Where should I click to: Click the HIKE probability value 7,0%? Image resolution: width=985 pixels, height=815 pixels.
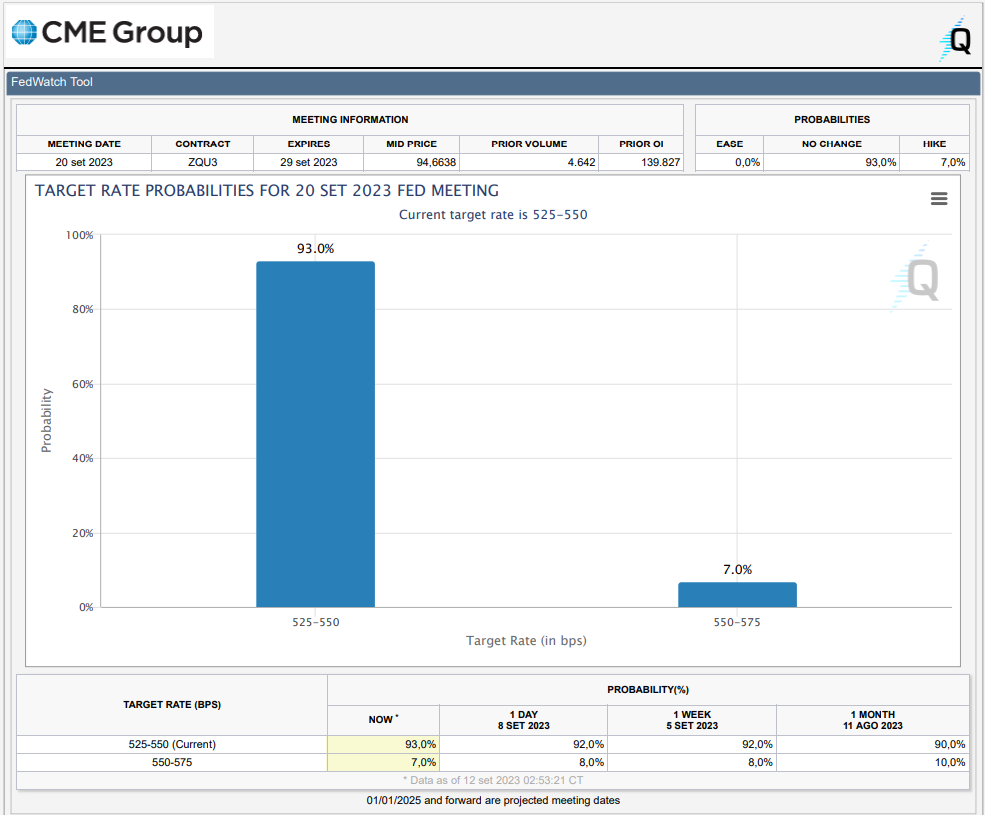coord(934,162)
